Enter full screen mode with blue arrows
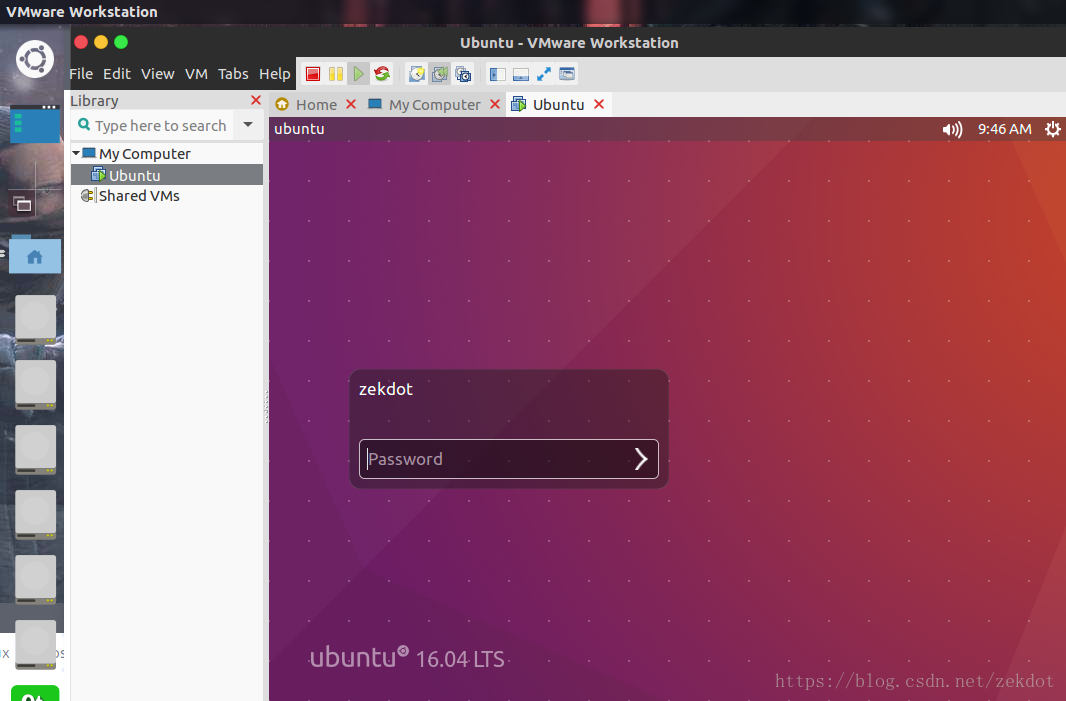This screenshot has height=701, width=1066. 544,74
